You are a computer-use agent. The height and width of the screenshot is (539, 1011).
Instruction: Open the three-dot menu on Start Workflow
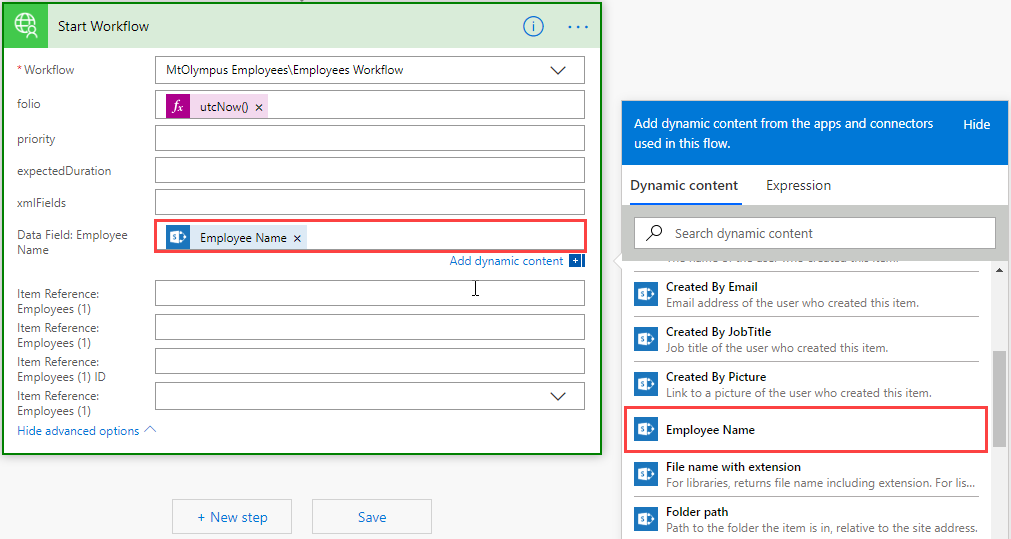click(578, 27)
